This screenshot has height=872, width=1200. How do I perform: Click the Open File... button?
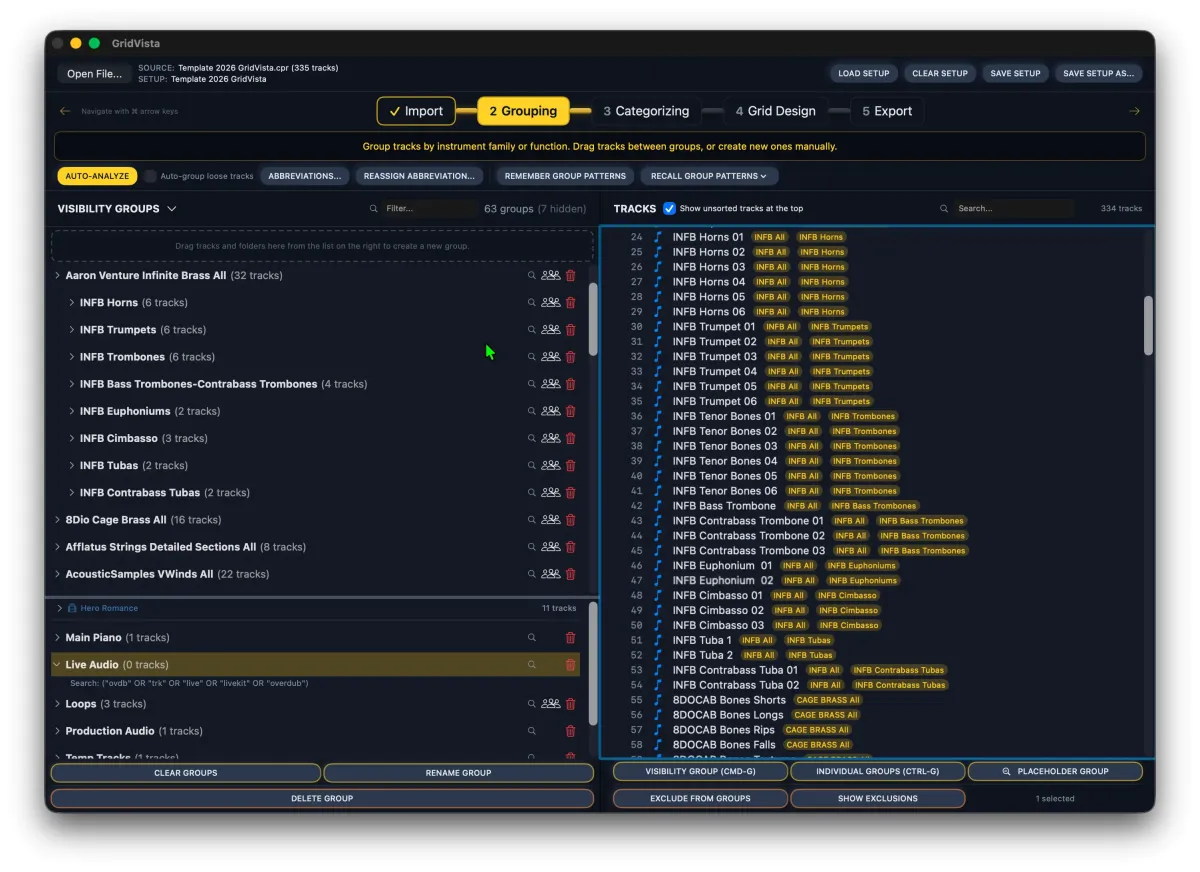[95, 73]
